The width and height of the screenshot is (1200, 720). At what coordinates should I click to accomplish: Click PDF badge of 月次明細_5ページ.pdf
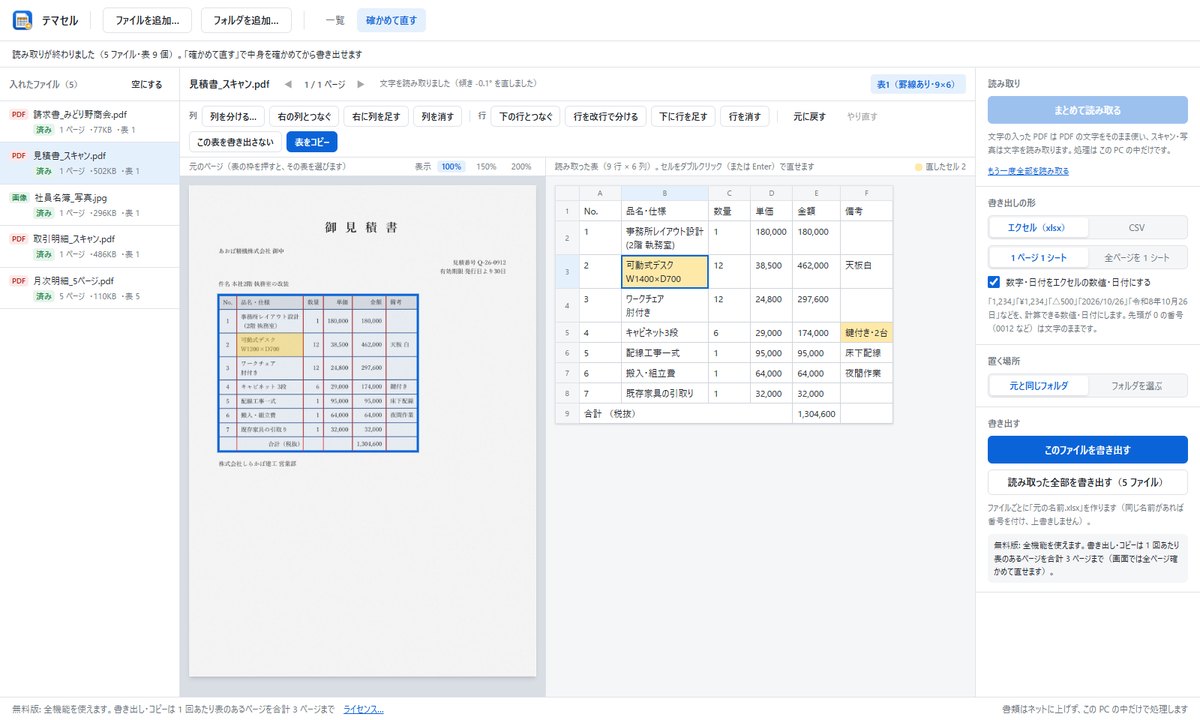pyautogui.click(x=19, y=281)
